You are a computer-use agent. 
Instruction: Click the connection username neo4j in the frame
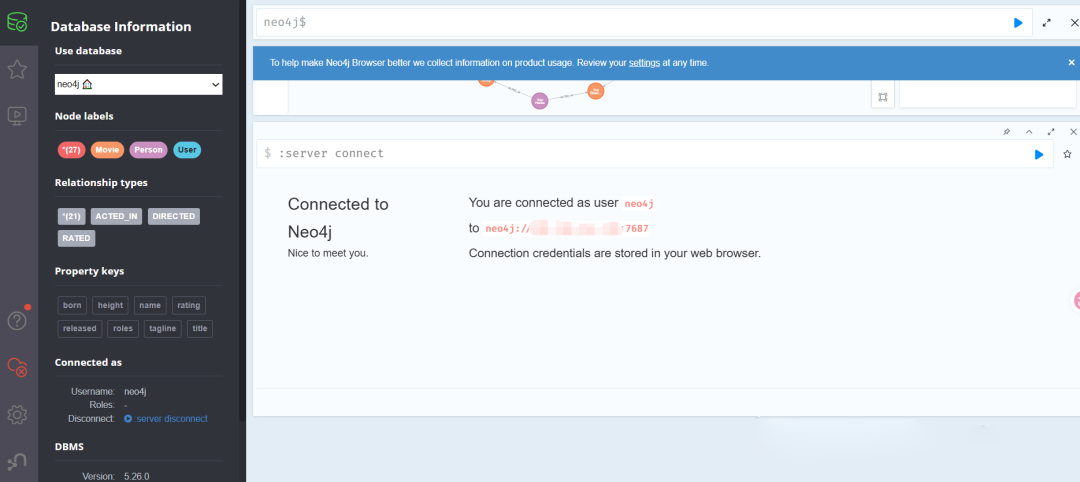[639, 203]
